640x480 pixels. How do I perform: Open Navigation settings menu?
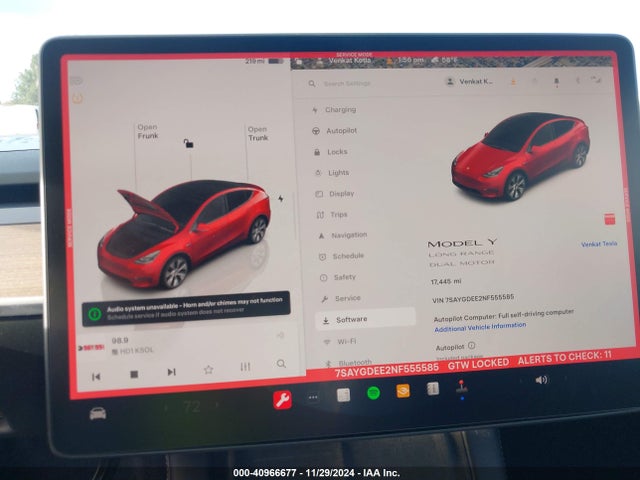[343, 236]
